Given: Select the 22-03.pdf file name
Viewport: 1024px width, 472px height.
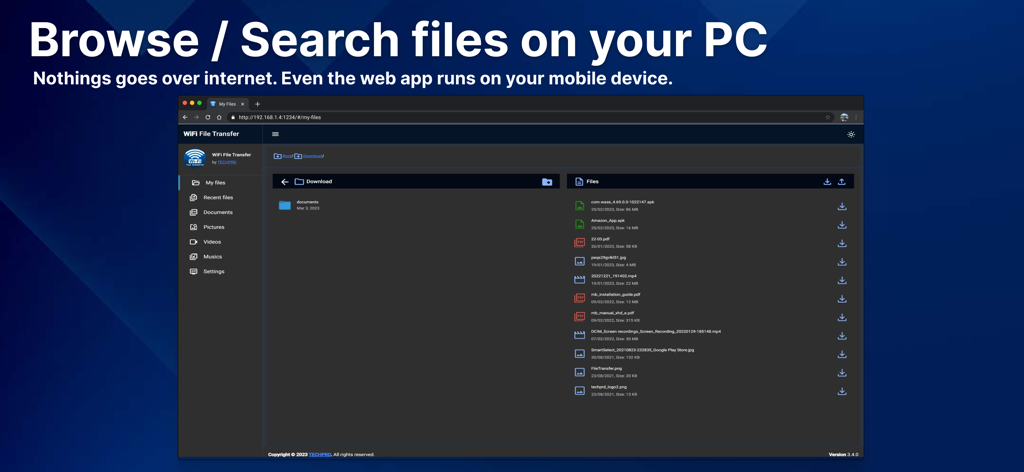Looking at the screenshot, I should click(x=600, y=239).
